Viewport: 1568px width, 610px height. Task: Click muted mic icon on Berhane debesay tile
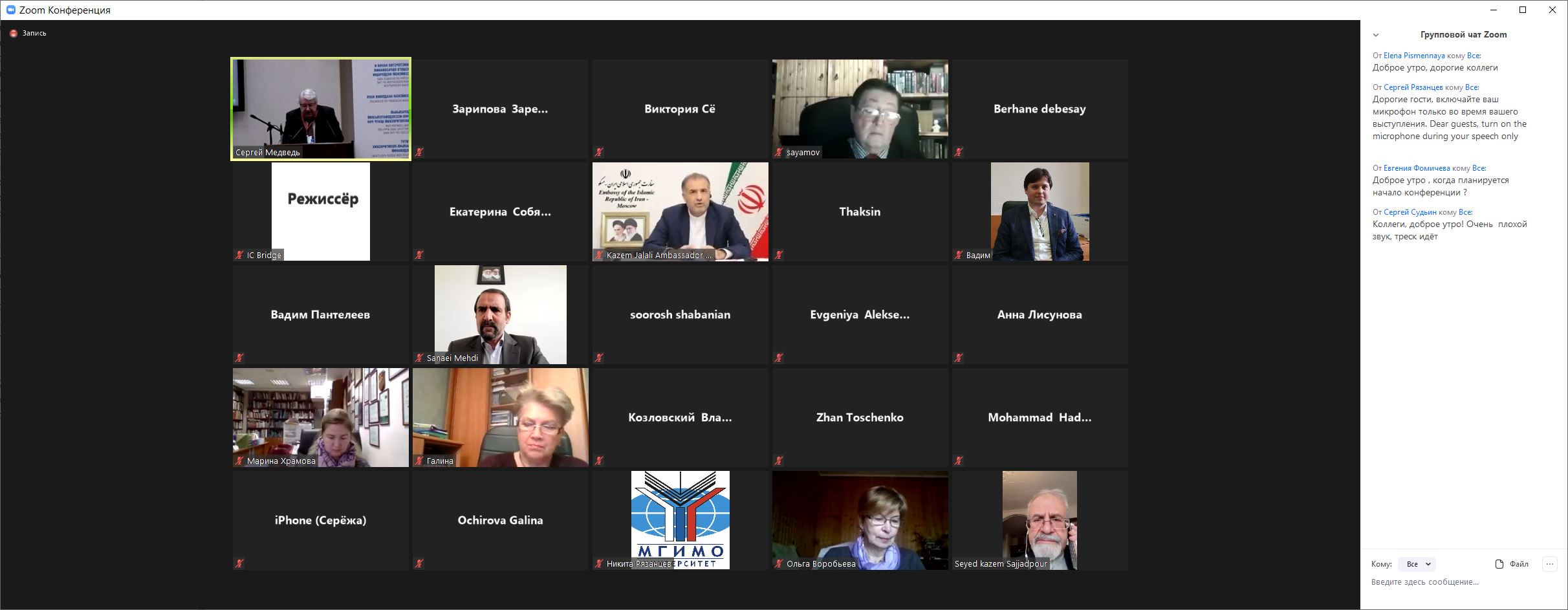click(x=959, y=153)
